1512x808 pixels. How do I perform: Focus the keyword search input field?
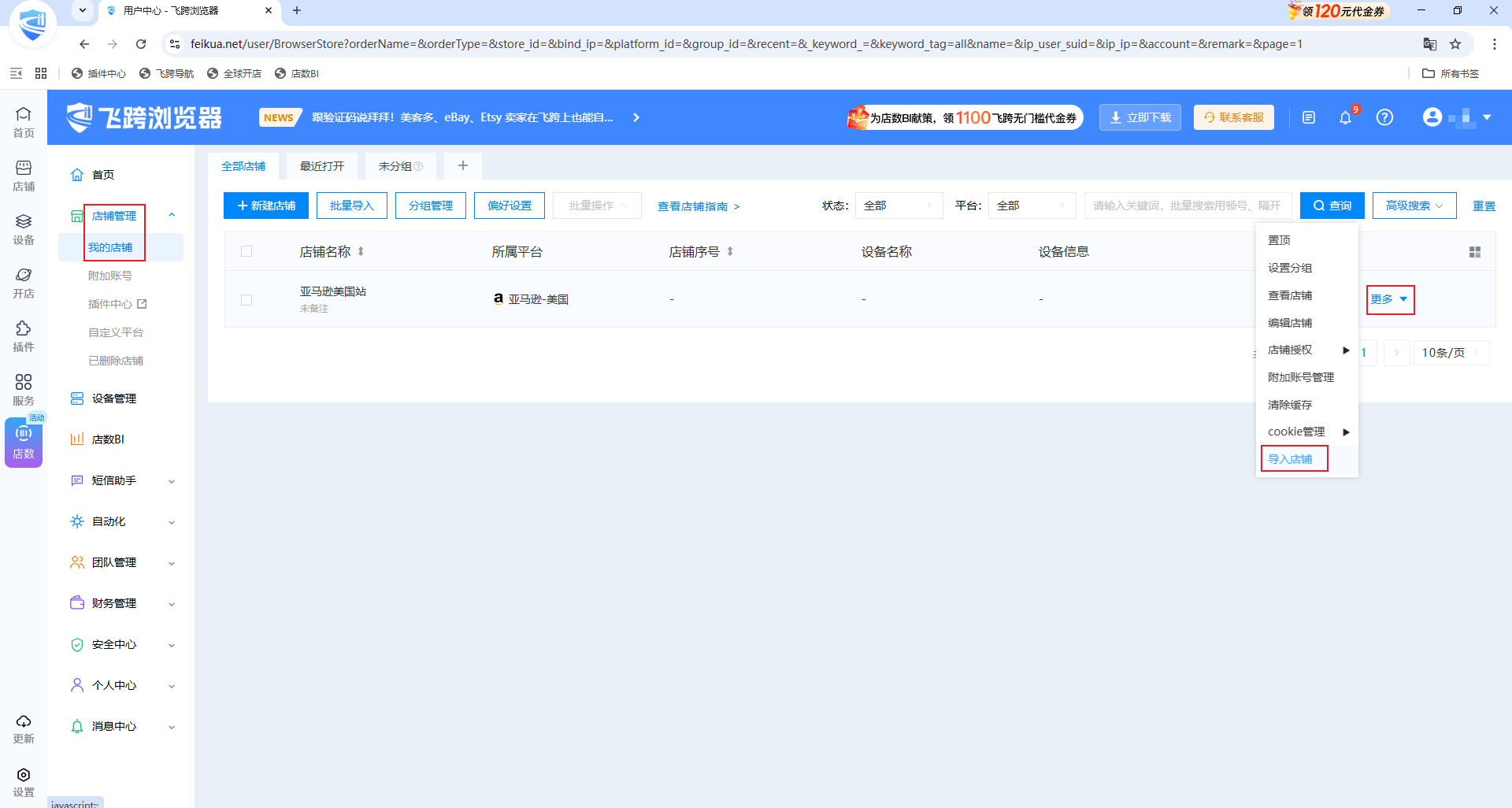click(x=1188, y=206)
